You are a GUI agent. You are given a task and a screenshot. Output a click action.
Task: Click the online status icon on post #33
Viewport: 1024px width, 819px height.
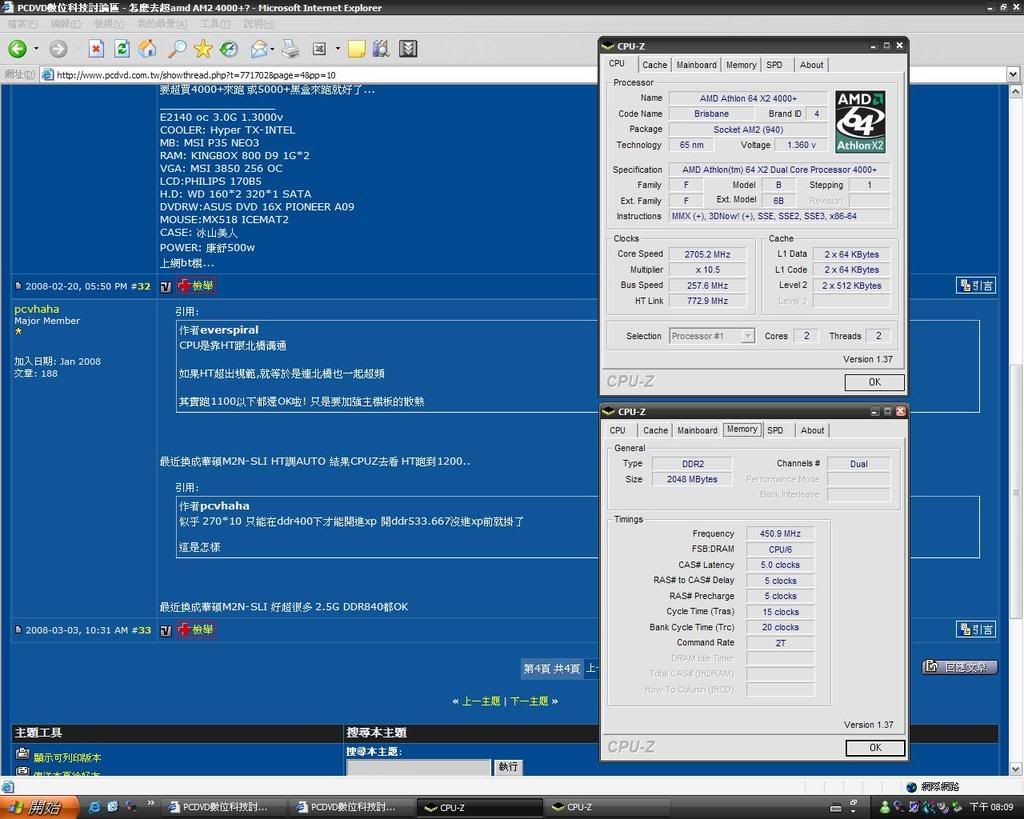click(x=166, y=630)
